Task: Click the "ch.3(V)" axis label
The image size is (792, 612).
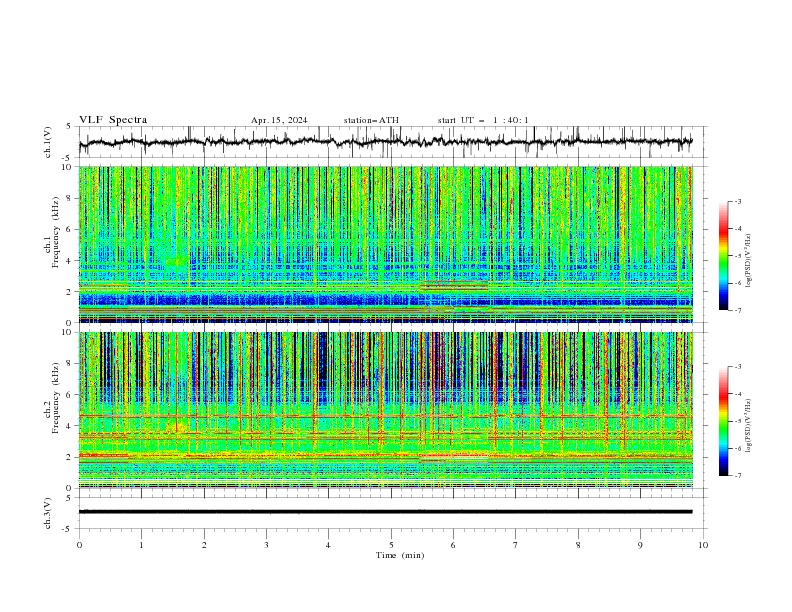Action: pos(48,513)
